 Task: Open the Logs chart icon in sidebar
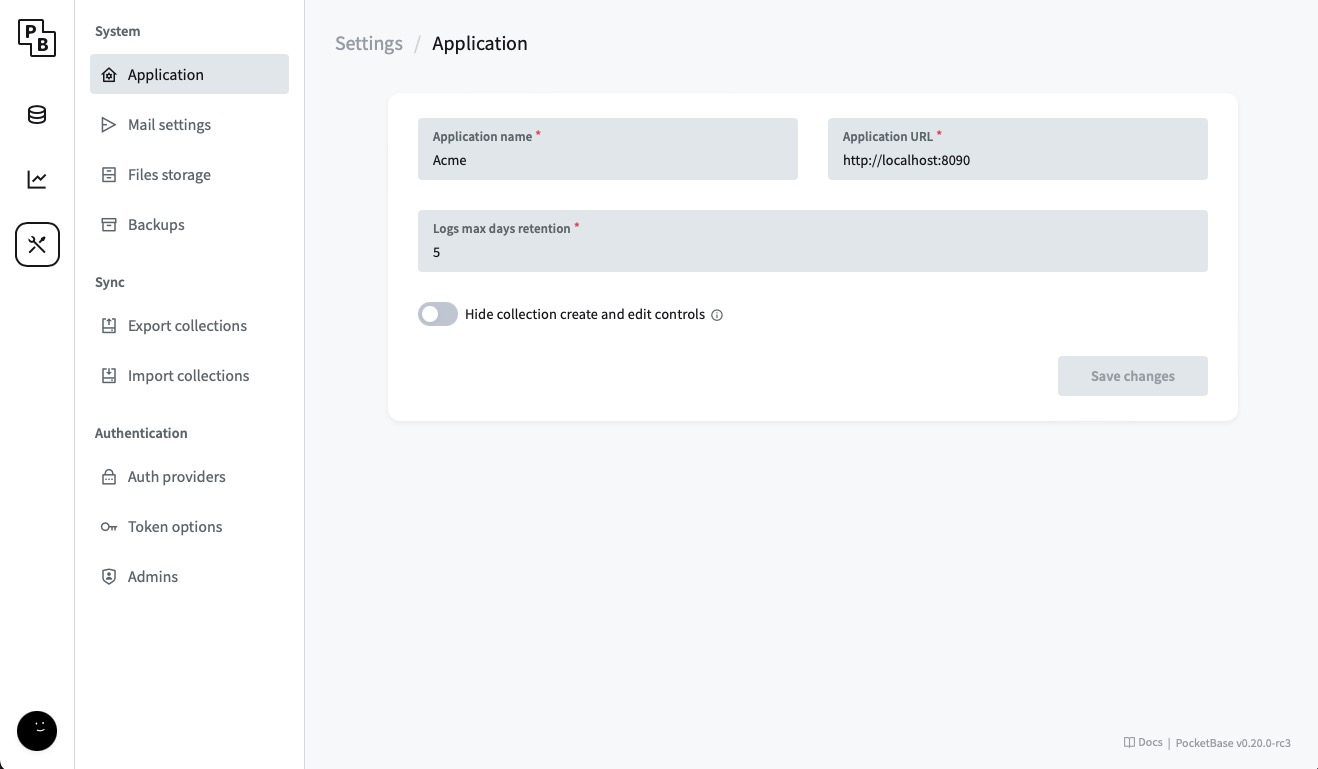pyautogui.click(x=37, y=180)
